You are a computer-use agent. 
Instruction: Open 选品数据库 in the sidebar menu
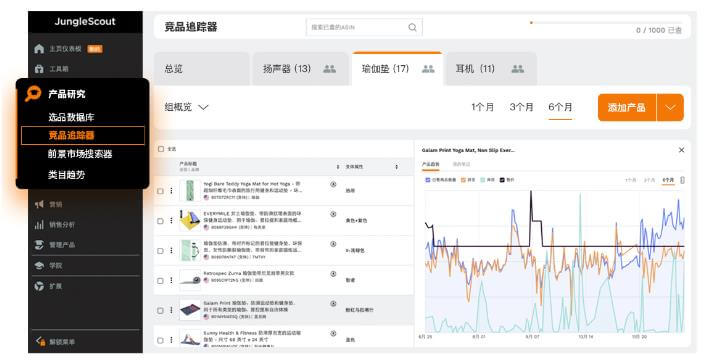click(71, 117)
